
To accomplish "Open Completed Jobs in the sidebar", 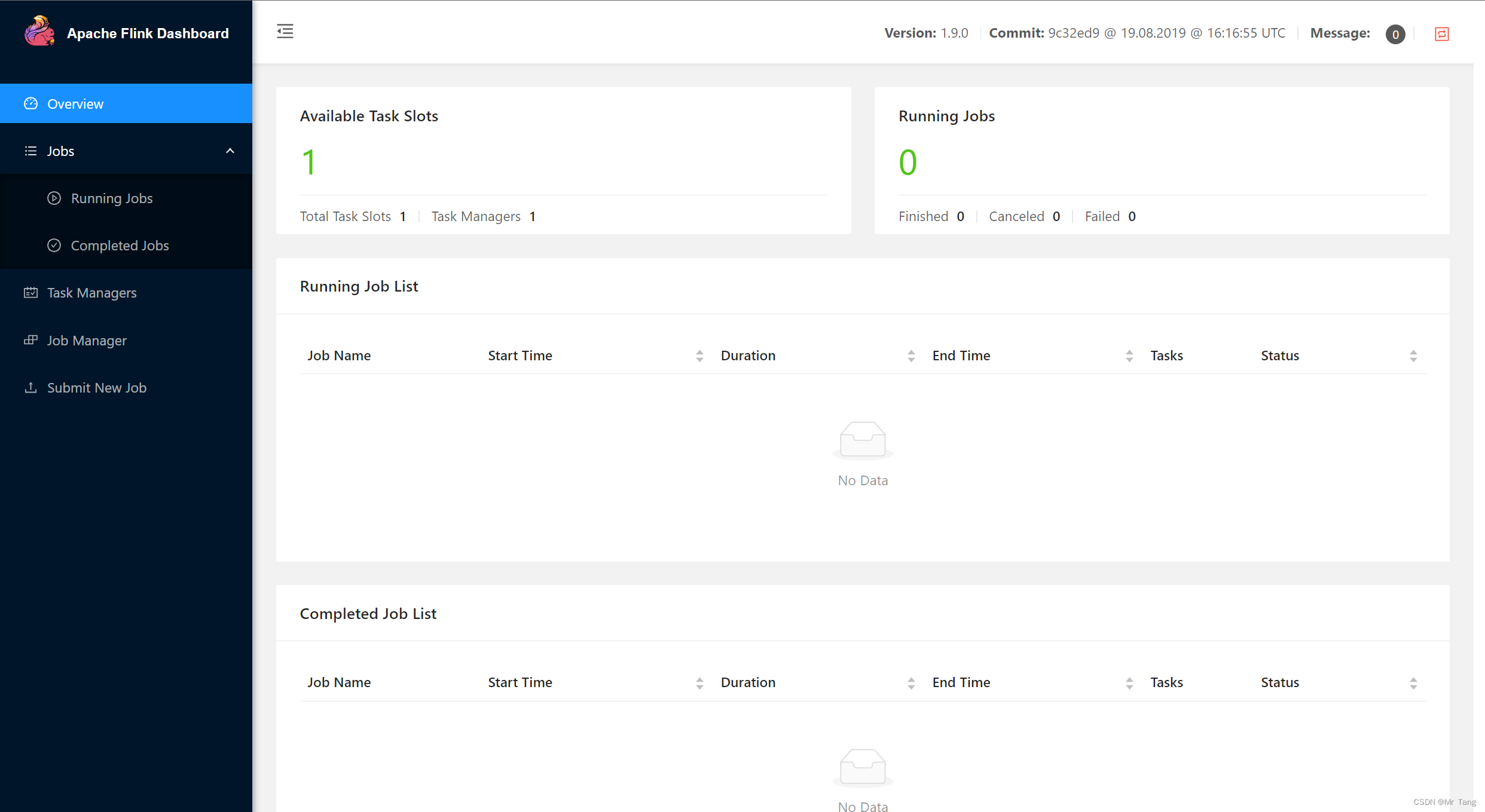I will [x=120, y=246].
